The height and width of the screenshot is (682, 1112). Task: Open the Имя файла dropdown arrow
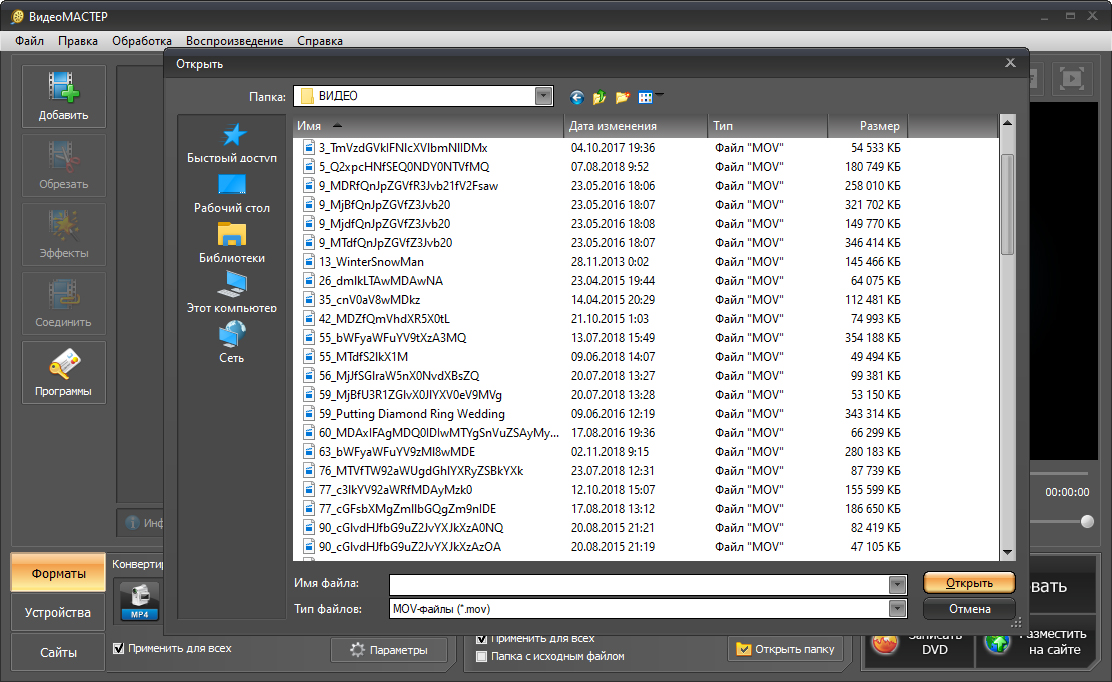click(x=897, y=584)
